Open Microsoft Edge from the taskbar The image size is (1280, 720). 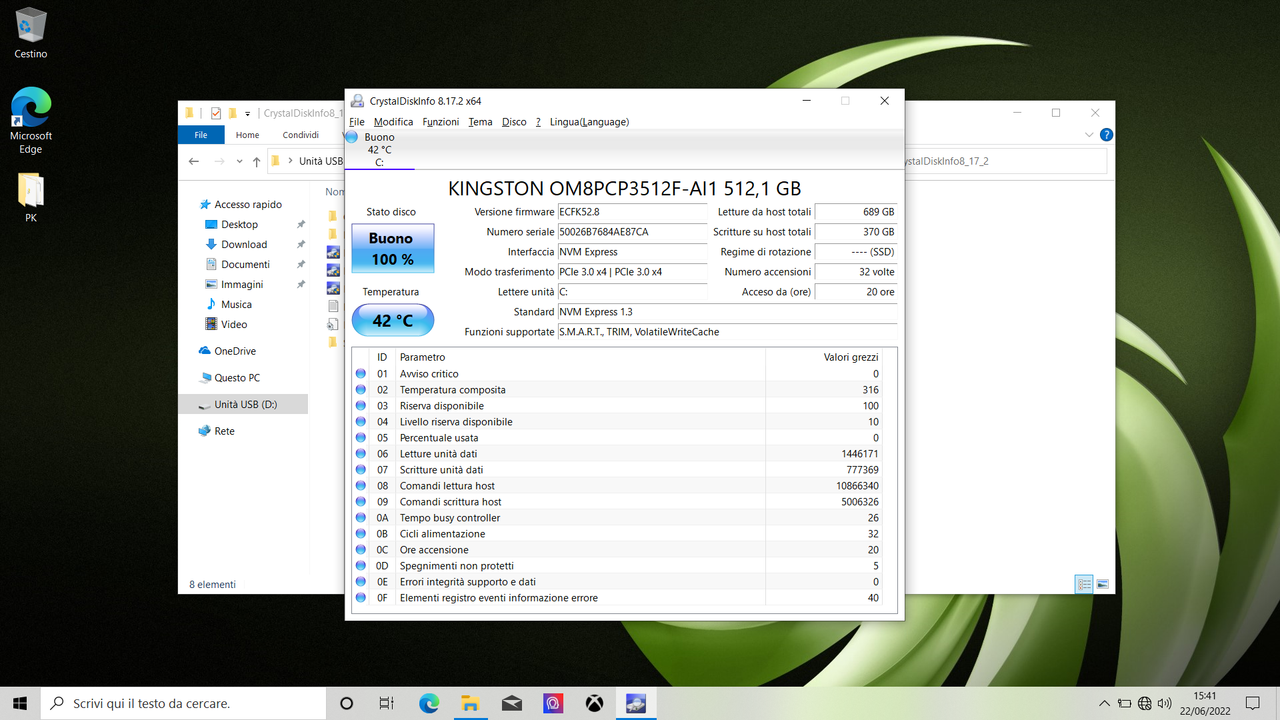coord(428,703)
